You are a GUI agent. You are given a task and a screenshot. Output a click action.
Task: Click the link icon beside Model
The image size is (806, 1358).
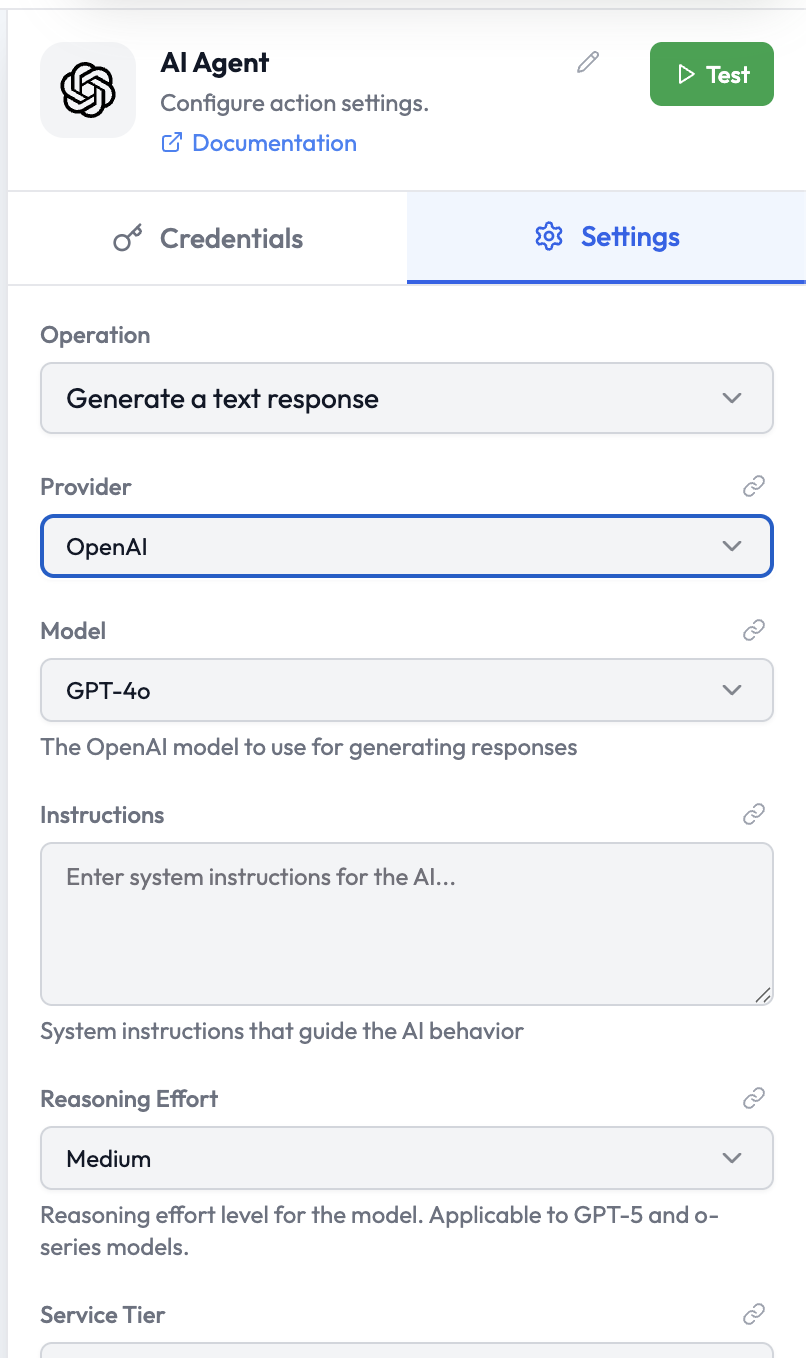(754, 631)
